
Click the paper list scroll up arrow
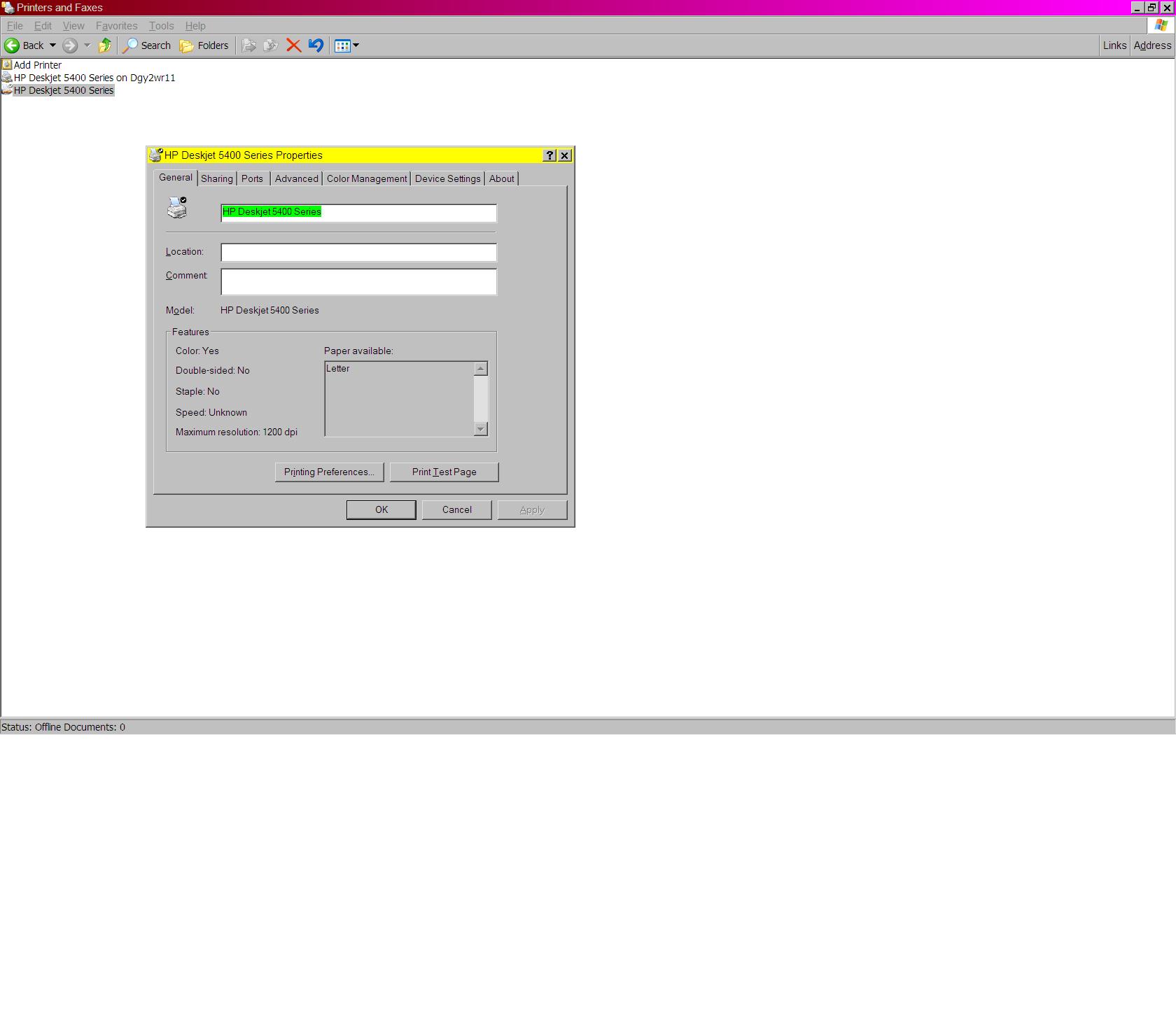tap(480, 369)
